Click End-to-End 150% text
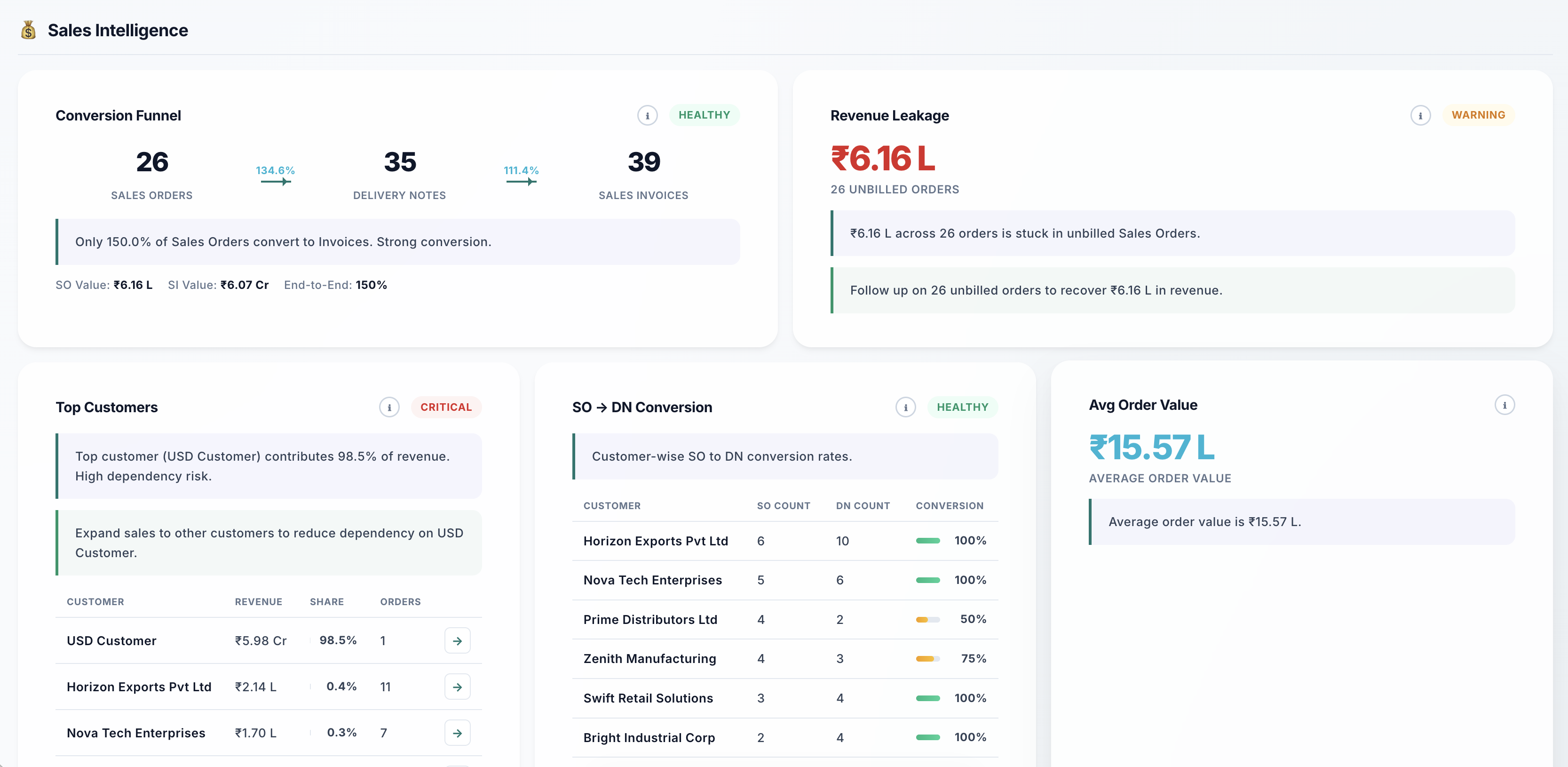The height and width of the screenshot is (767, 1568). (x=335, y=285)
